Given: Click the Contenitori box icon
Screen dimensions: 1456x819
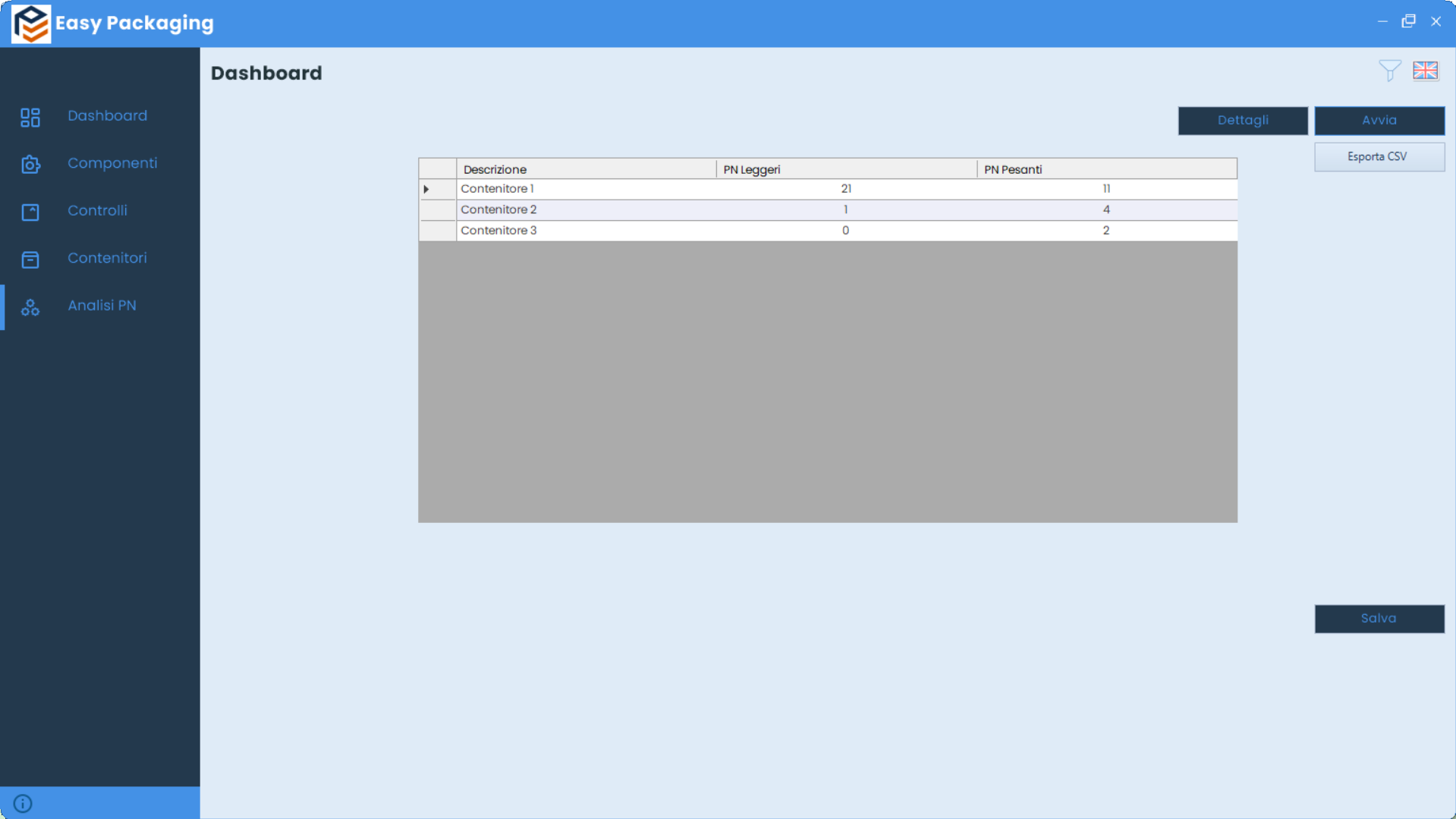Looking at the screenshot, I should click(x=30, y=260).
